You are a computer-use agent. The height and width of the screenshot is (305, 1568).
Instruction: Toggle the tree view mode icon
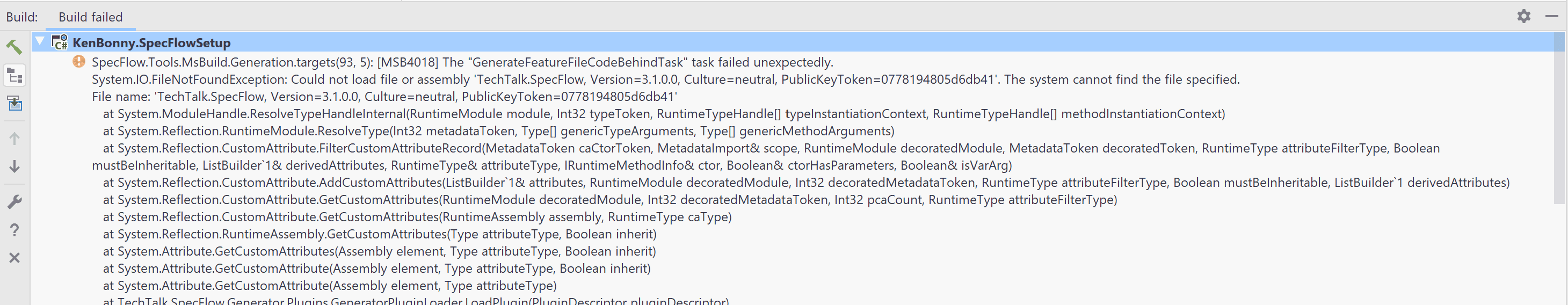[x=14, y=76]
